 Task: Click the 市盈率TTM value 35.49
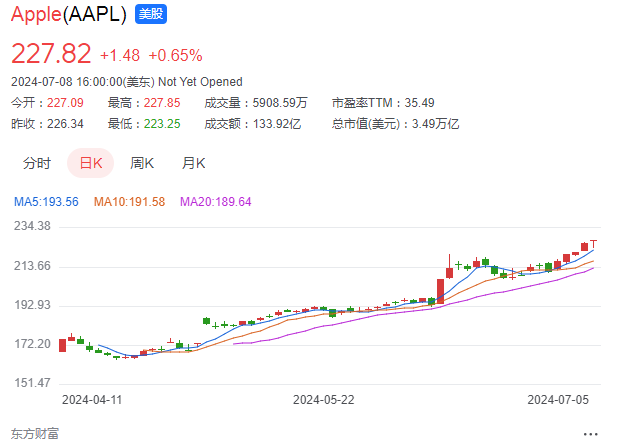point(419,103)
